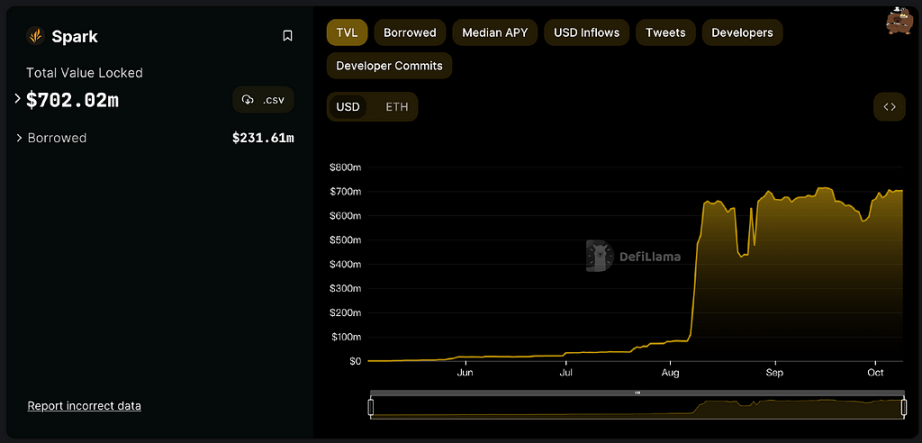The width and height of the screenshot is (922, 443).
Task: Expand the Borrowed breakdown
Action: pyautogui.click(x=19, y=138)
